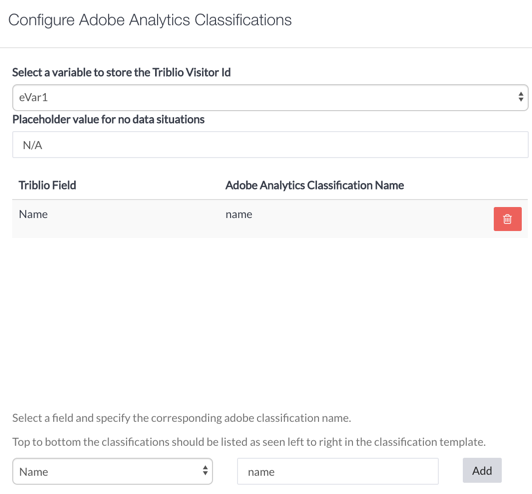Click the Top to bottom instruction text
This screenshot has height=494, width=532.
click(249, 442)
